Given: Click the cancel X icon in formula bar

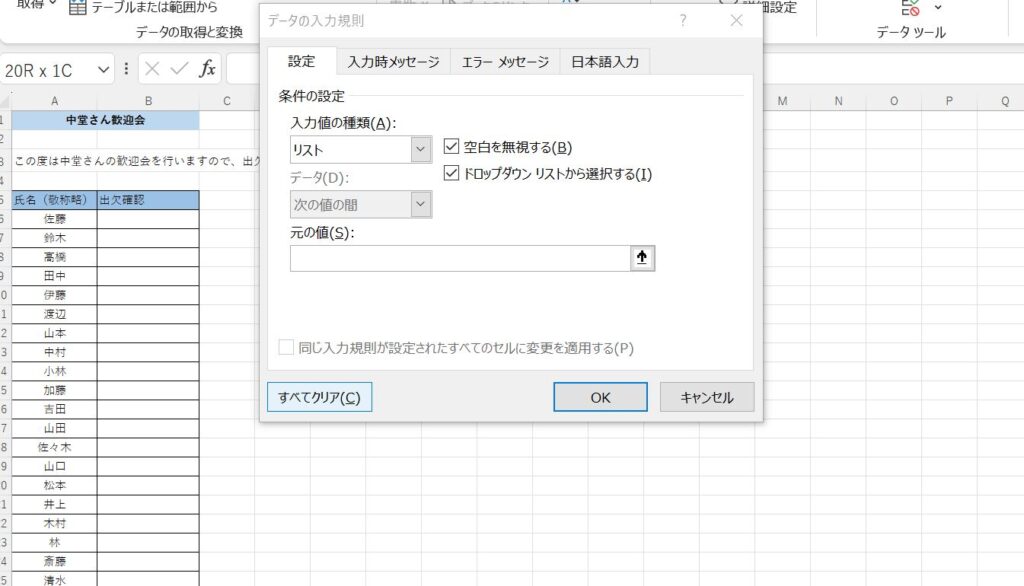Looking at the screenshot, I should click(x=152, y=69).
